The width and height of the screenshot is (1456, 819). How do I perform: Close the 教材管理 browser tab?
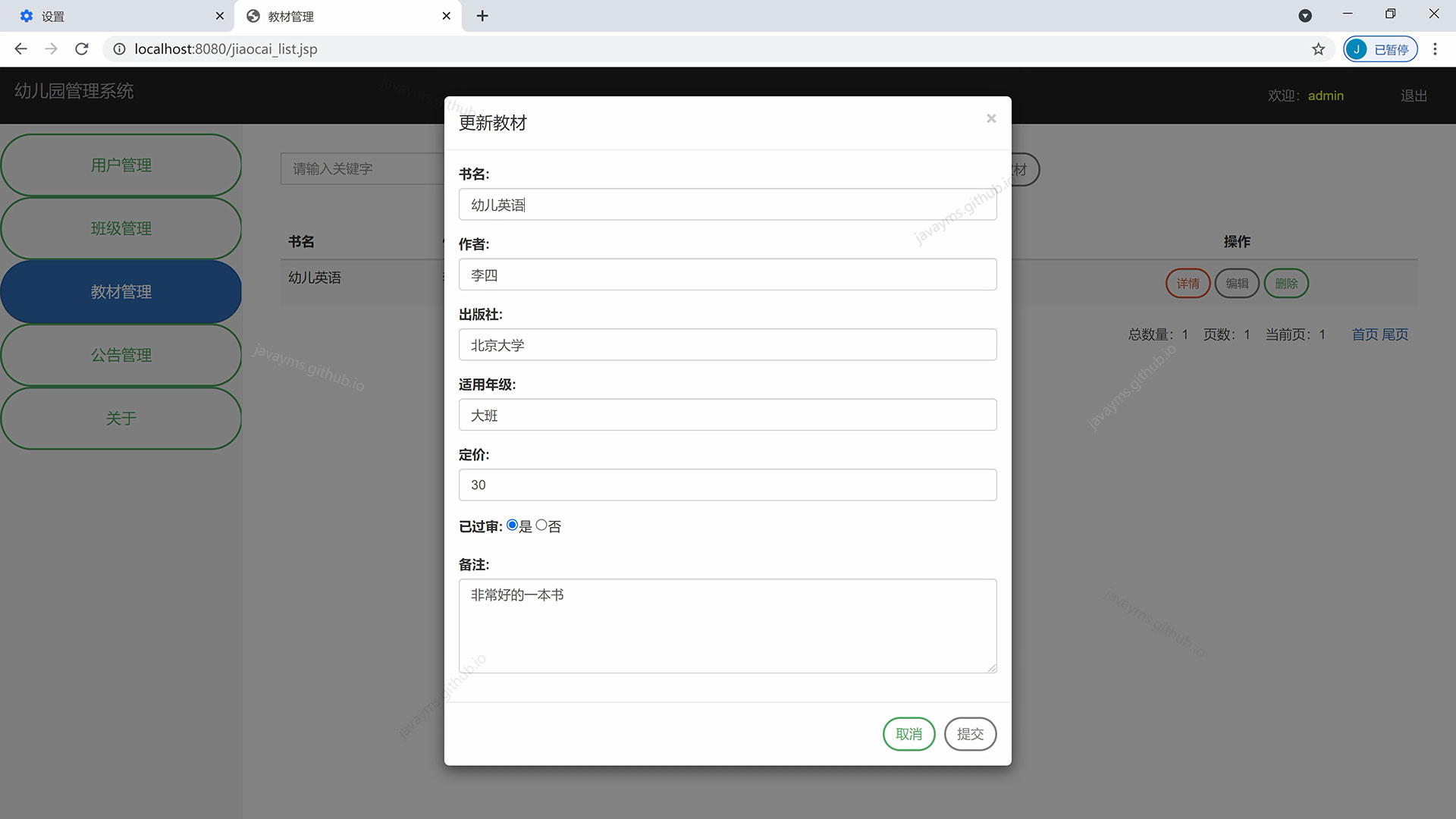446,16
